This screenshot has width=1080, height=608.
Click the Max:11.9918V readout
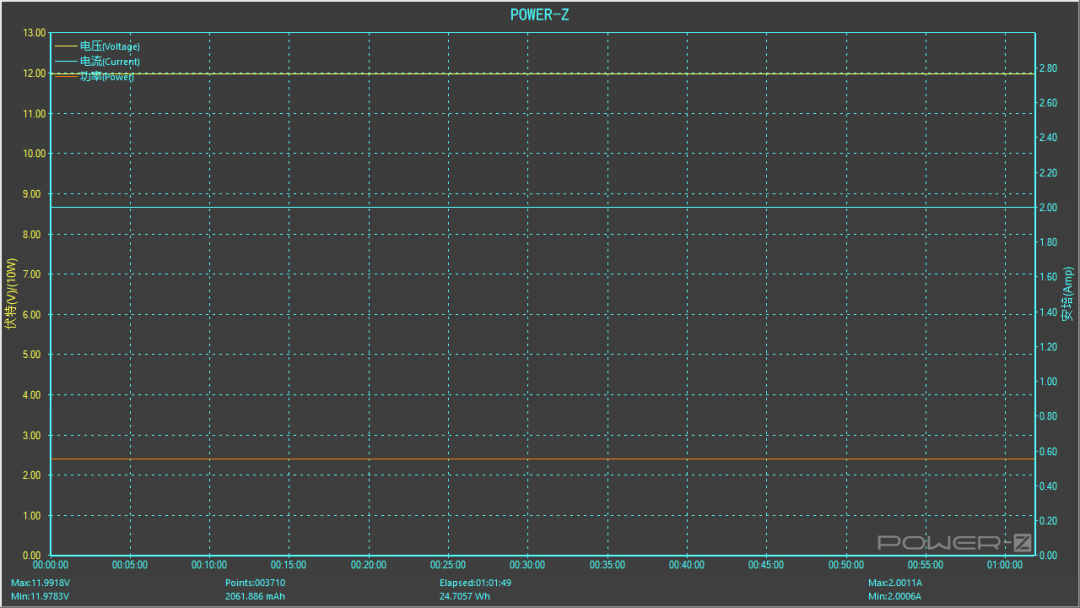pos(40,583)
